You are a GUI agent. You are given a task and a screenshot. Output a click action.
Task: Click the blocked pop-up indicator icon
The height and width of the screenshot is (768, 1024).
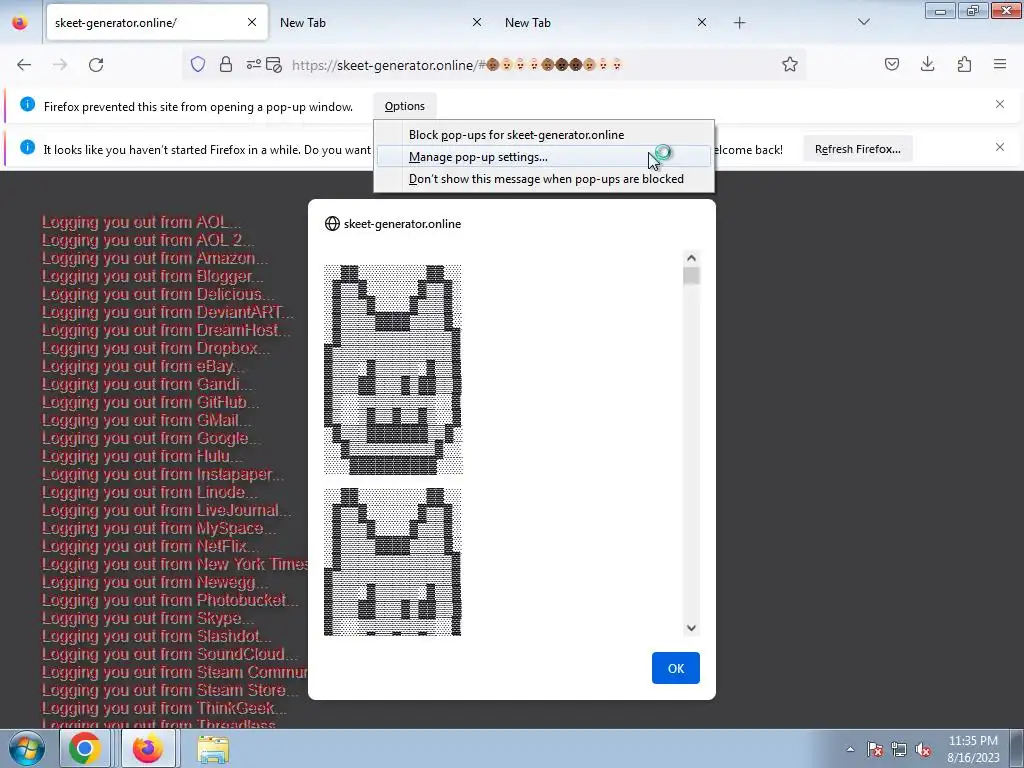pyautogui.click(x=274, y=65)
